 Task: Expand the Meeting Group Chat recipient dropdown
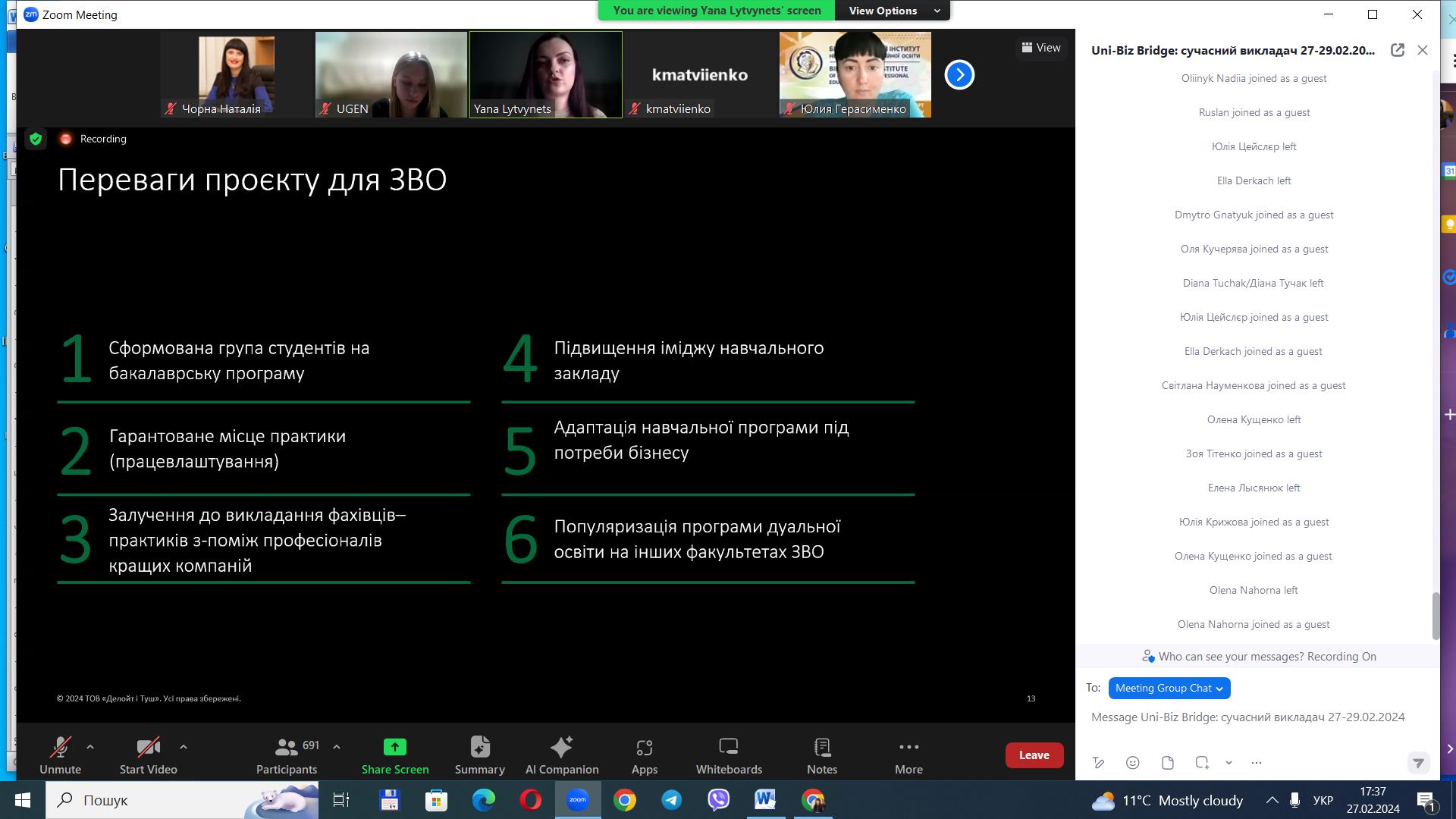coord(1169,688)
